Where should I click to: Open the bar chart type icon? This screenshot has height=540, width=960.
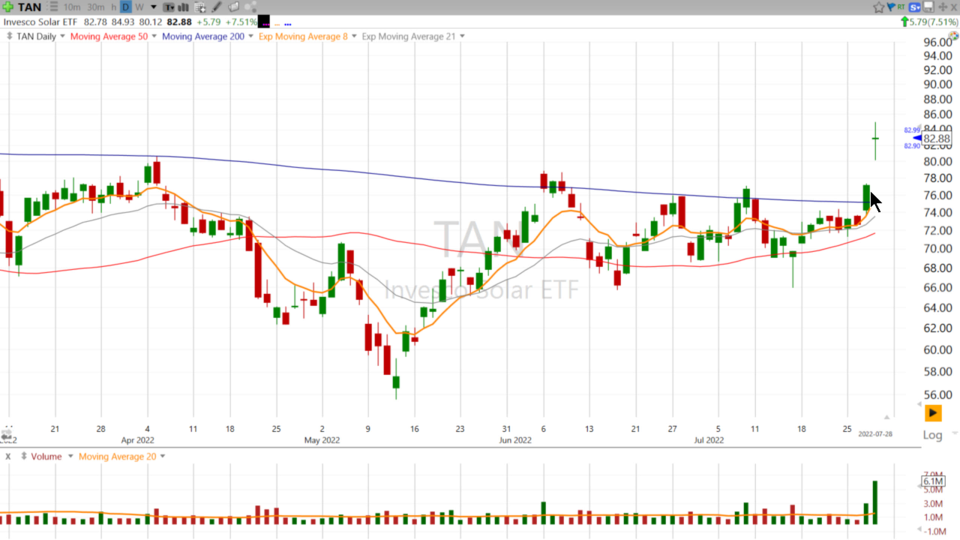click(182, 7)
